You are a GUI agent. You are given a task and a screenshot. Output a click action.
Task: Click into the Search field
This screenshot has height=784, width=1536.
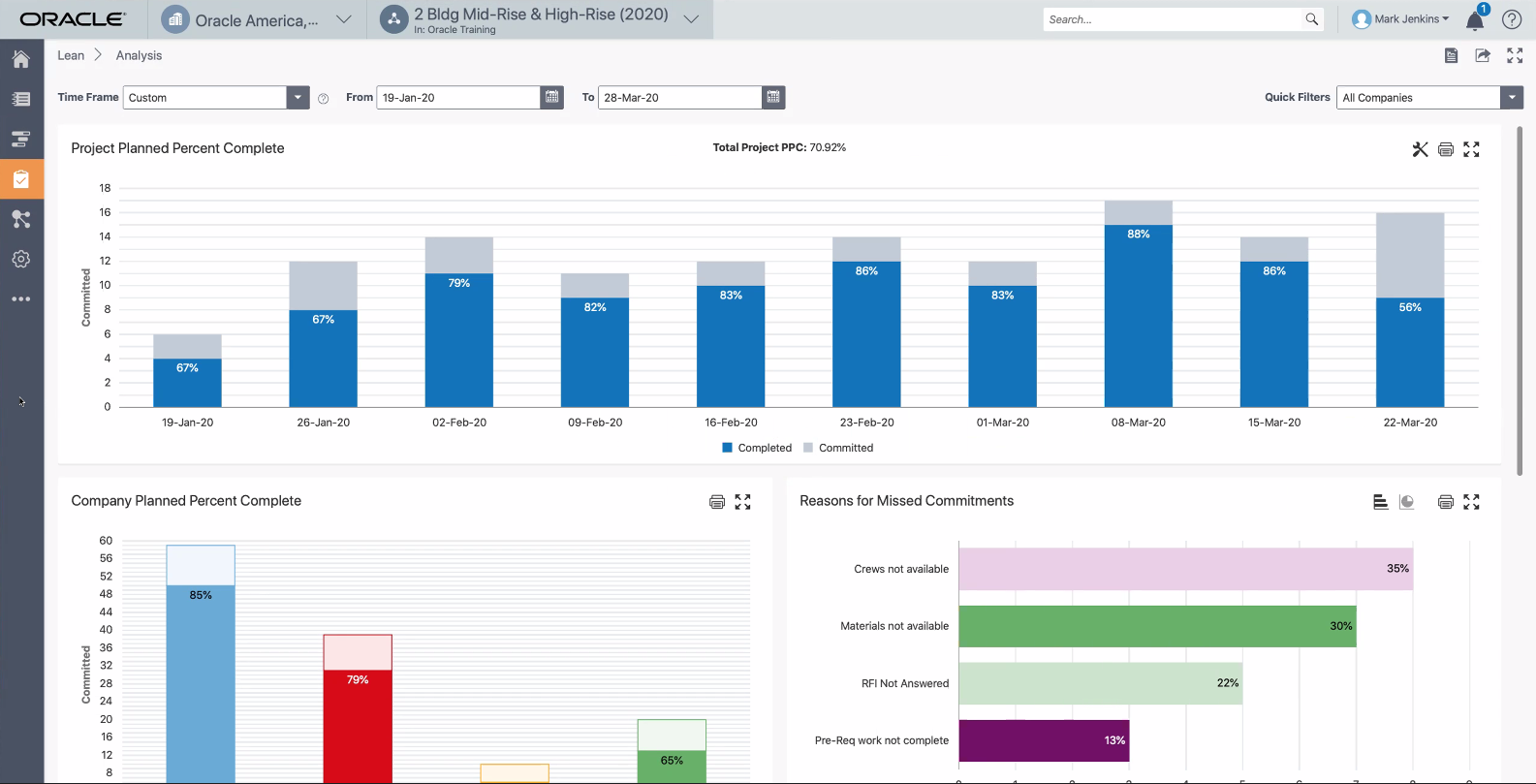click(x=1173, y=19)
